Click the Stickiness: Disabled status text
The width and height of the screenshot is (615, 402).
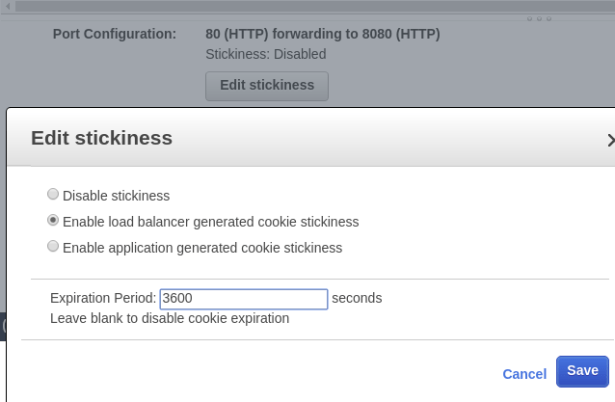(x=265, y=54)
